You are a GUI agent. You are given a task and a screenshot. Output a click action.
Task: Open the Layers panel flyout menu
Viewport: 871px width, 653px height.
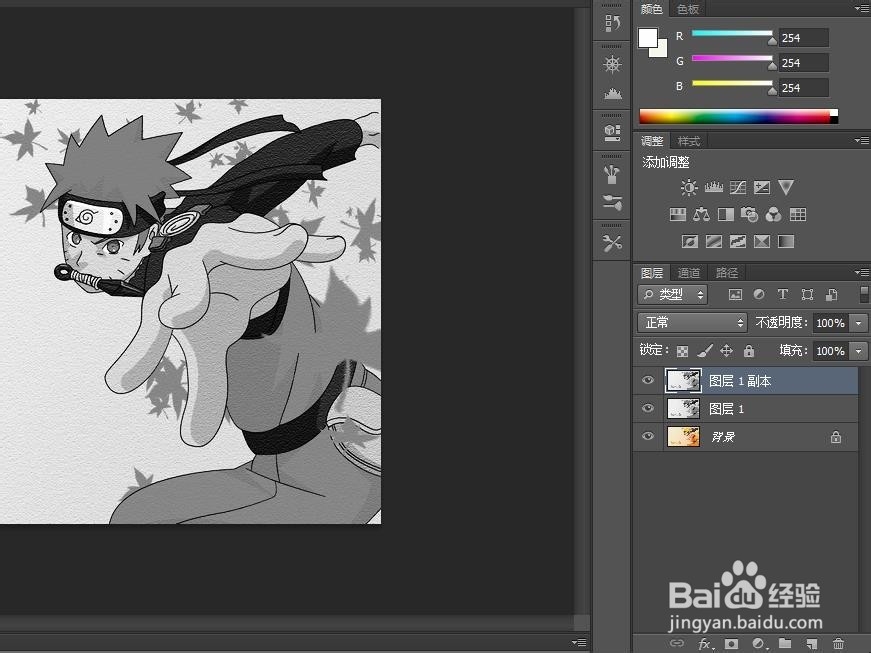point(862,272)
